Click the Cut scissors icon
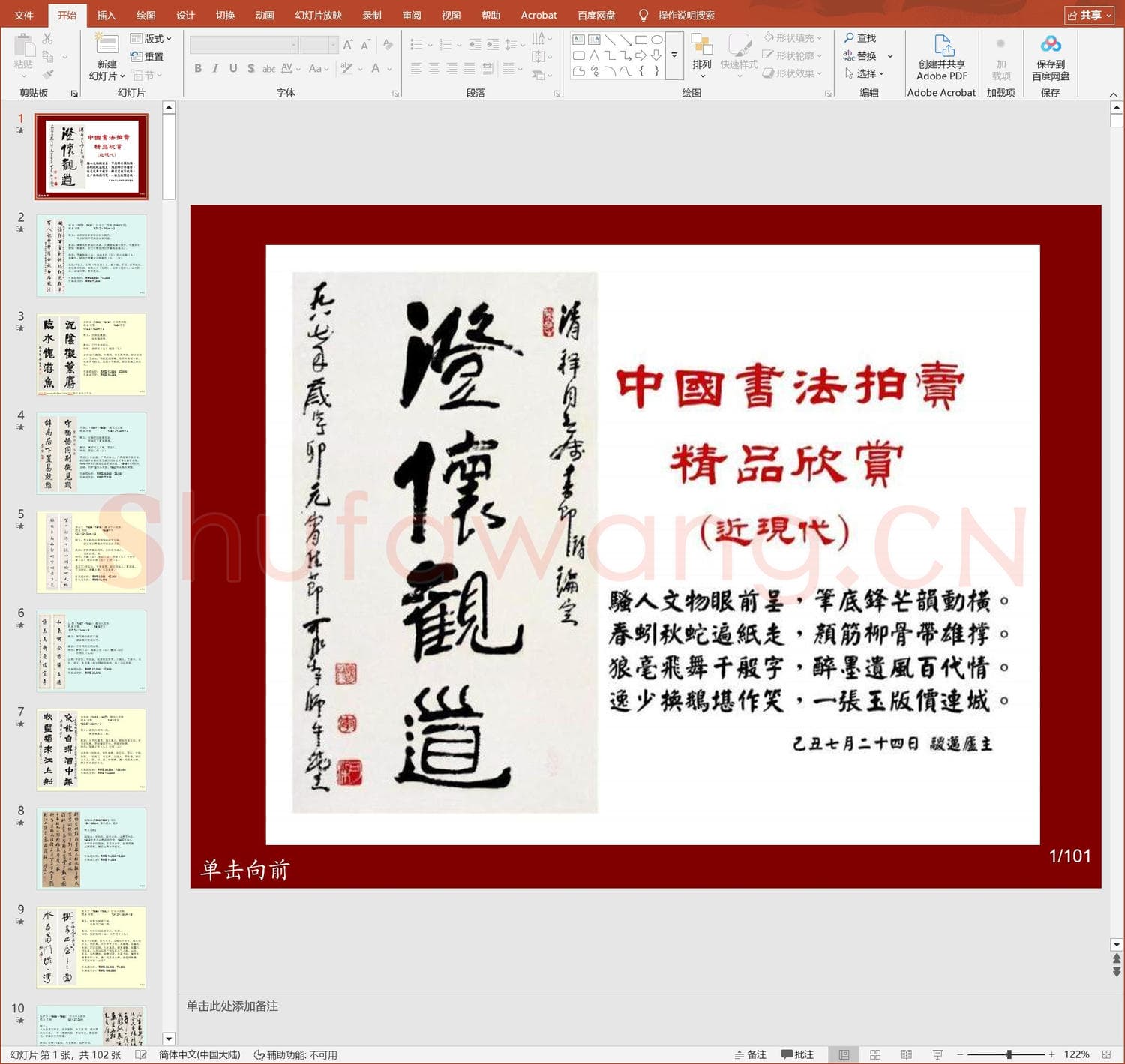 coord(48,38)
